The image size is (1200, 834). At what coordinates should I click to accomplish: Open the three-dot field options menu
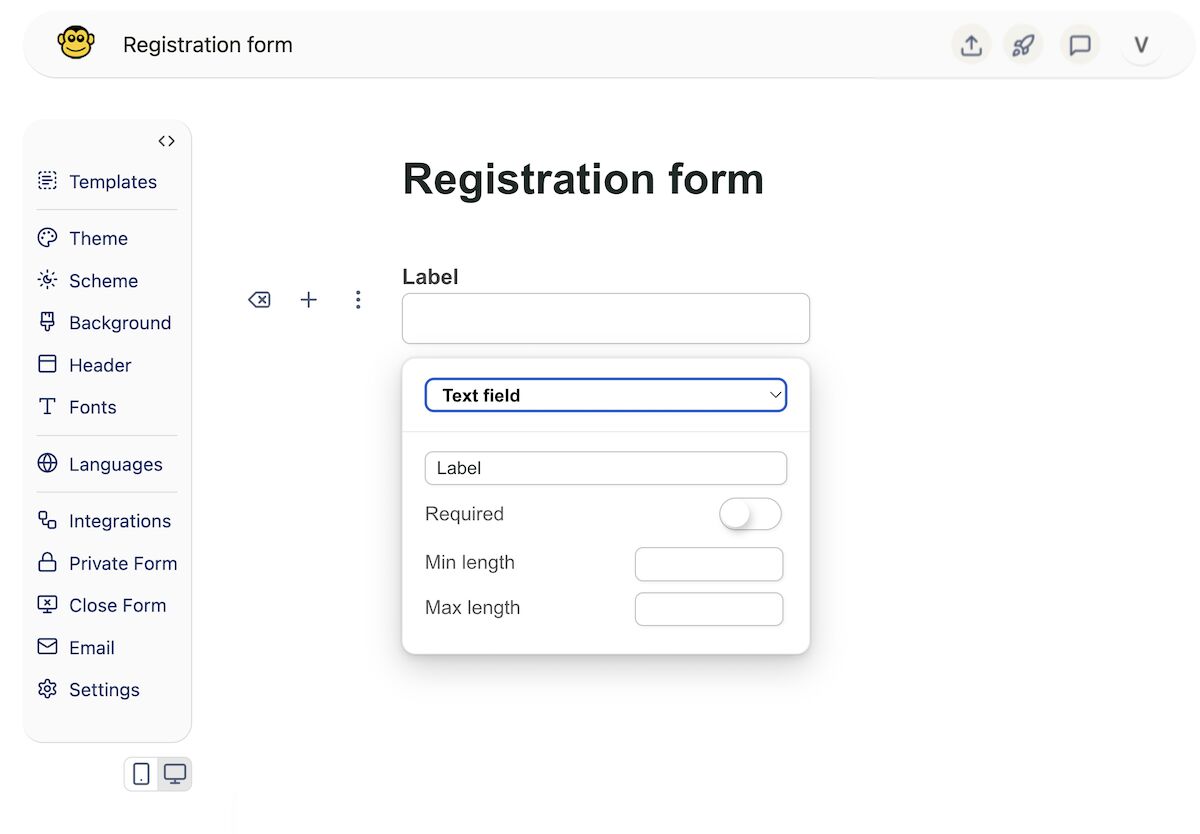pyautogui.click(x=358, y=299)
